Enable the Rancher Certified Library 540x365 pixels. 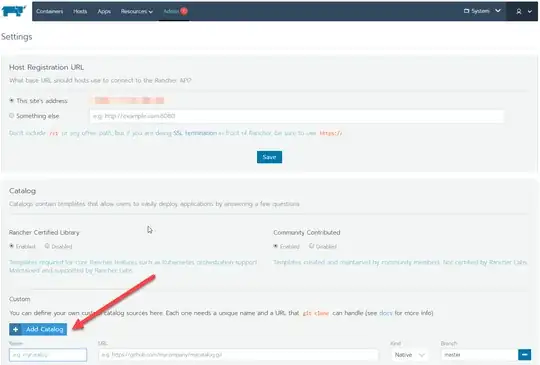11,246
